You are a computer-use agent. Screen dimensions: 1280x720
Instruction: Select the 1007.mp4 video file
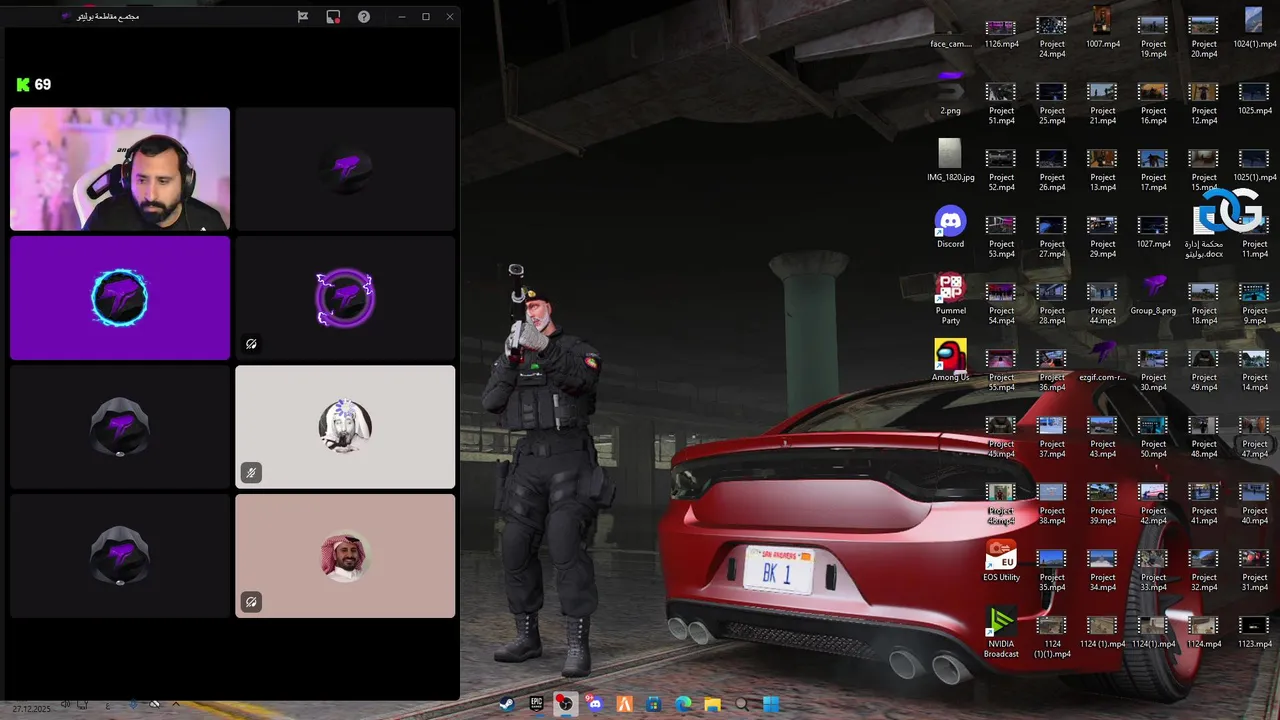pyautogui.click(x=1102, y=28)
